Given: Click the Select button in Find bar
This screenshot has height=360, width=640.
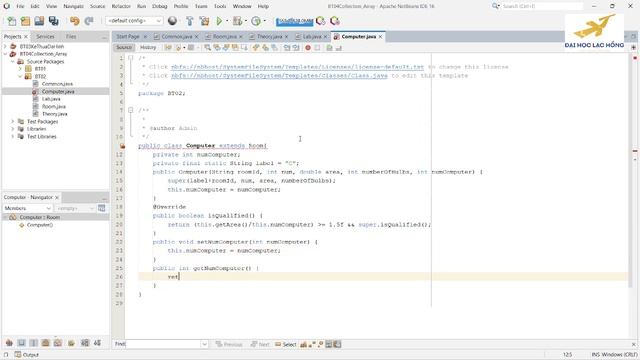Looking at the screenshot, I should point(286,344).
